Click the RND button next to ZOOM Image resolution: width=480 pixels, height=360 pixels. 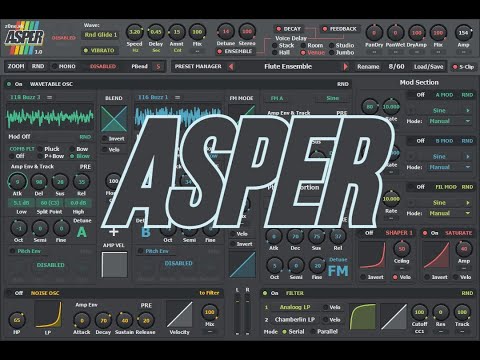pos(38,66)
